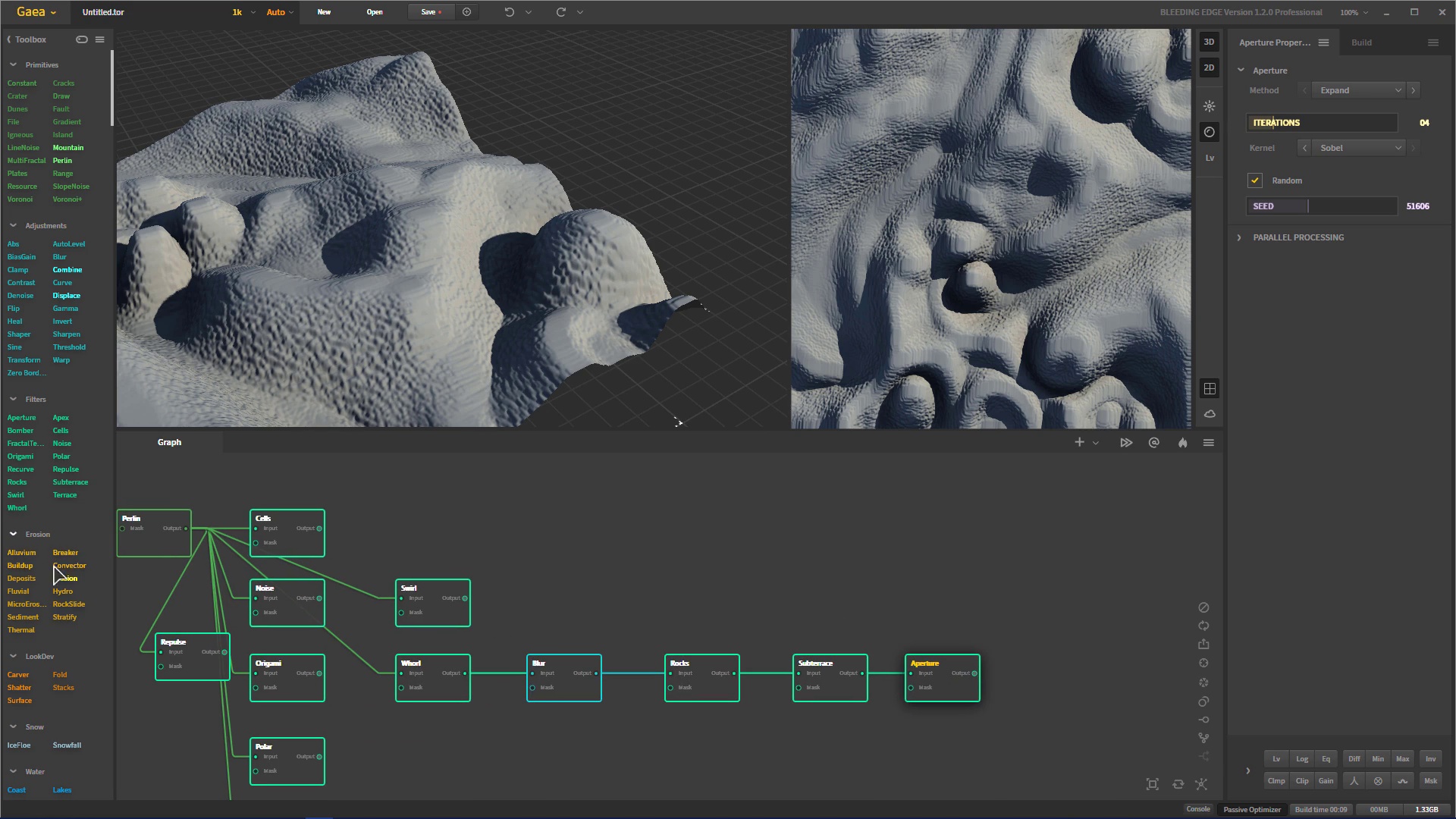
Task: Click the branch fork node icon
Action: click(x=1203, y=738)
